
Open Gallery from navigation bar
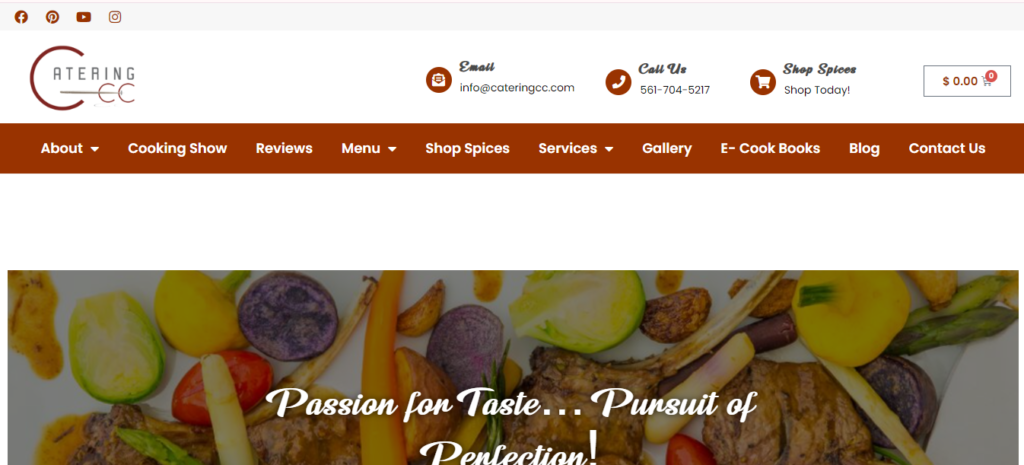[667, 148]
